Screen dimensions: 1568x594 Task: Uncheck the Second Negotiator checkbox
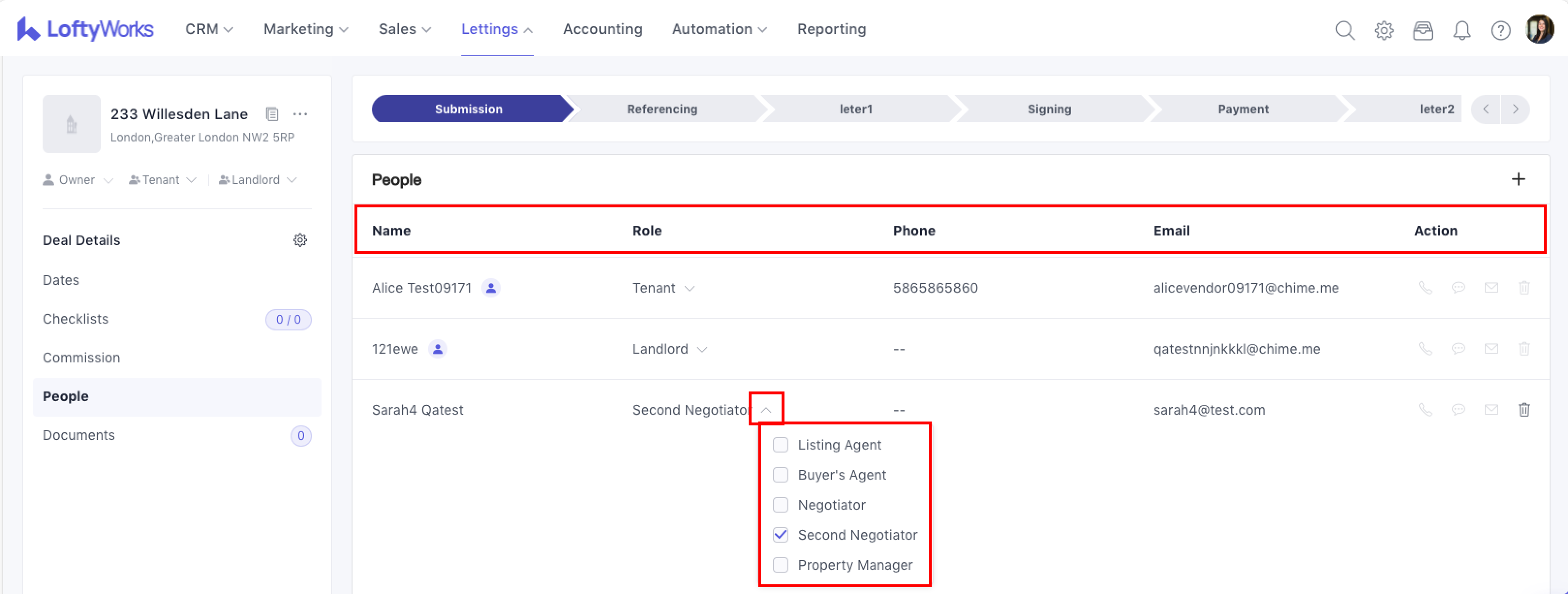(780, 535)
